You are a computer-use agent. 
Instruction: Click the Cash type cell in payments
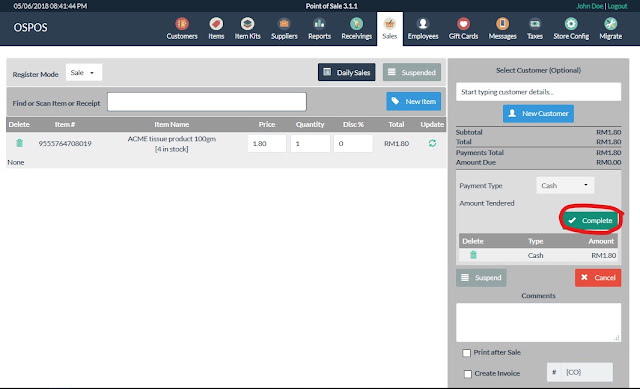536,256
